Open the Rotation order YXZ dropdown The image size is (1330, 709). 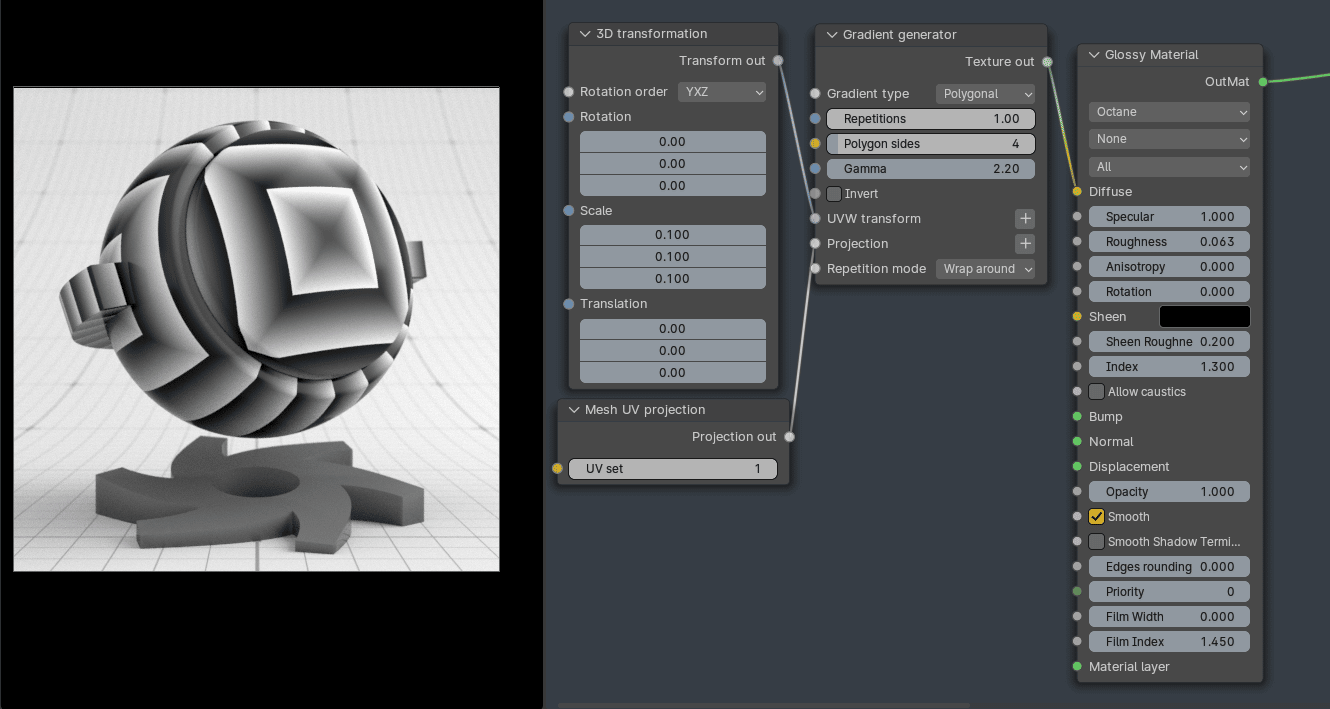[722, 92]
